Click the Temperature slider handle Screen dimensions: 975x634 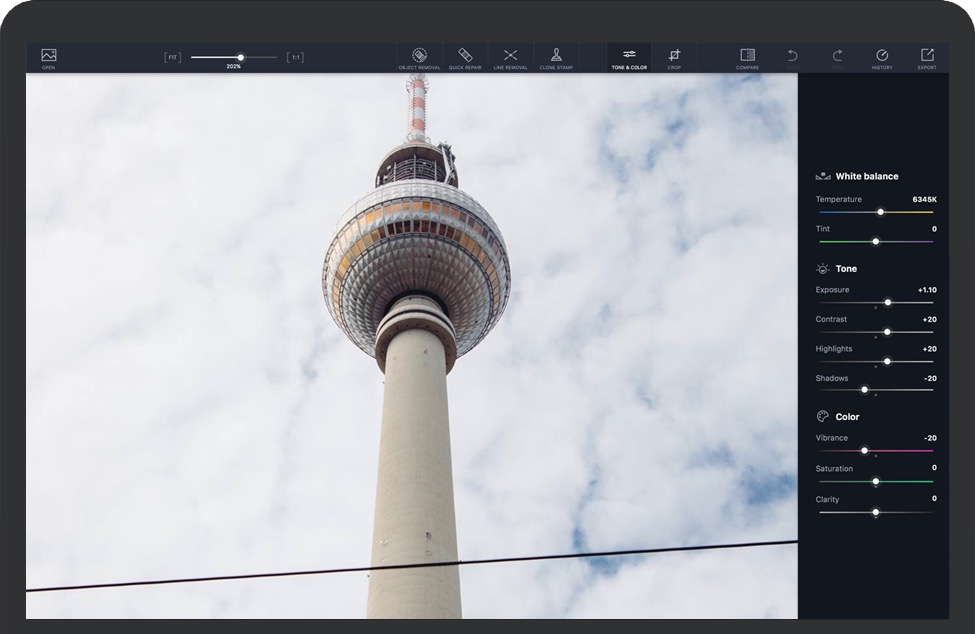[881, 212]
